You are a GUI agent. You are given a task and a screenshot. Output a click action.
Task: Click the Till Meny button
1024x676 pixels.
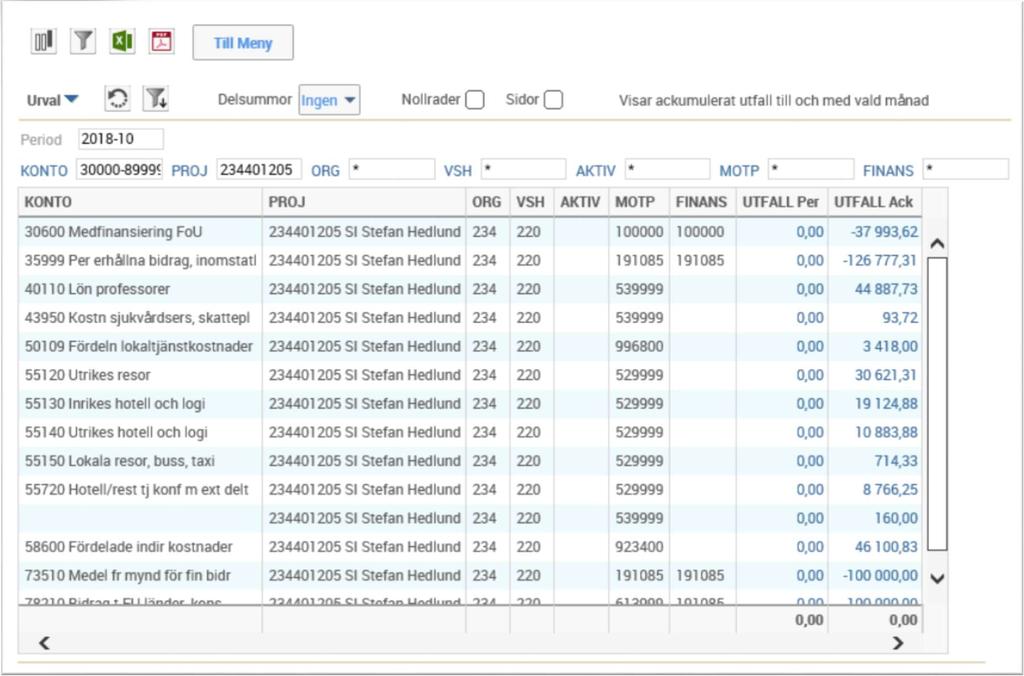pos(243,43)
